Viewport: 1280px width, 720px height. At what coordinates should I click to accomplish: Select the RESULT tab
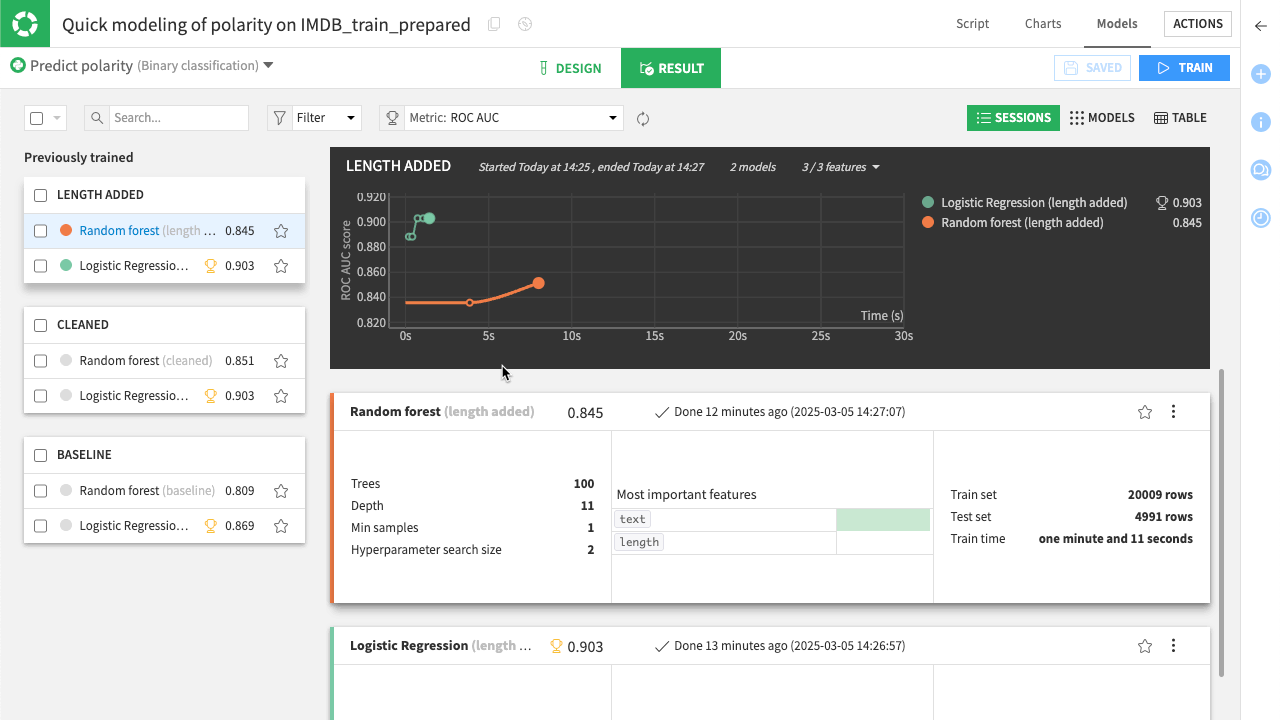click(671, 68)
